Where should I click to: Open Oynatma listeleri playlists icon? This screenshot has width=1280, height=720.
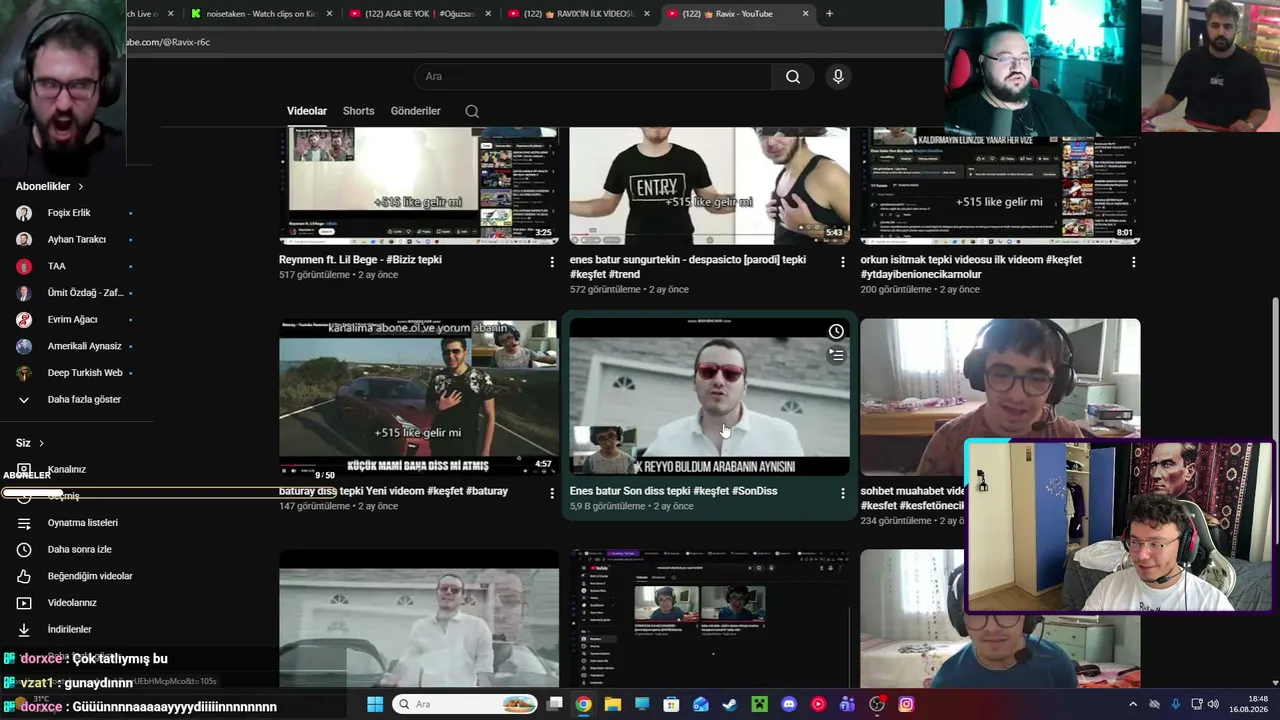24,523
